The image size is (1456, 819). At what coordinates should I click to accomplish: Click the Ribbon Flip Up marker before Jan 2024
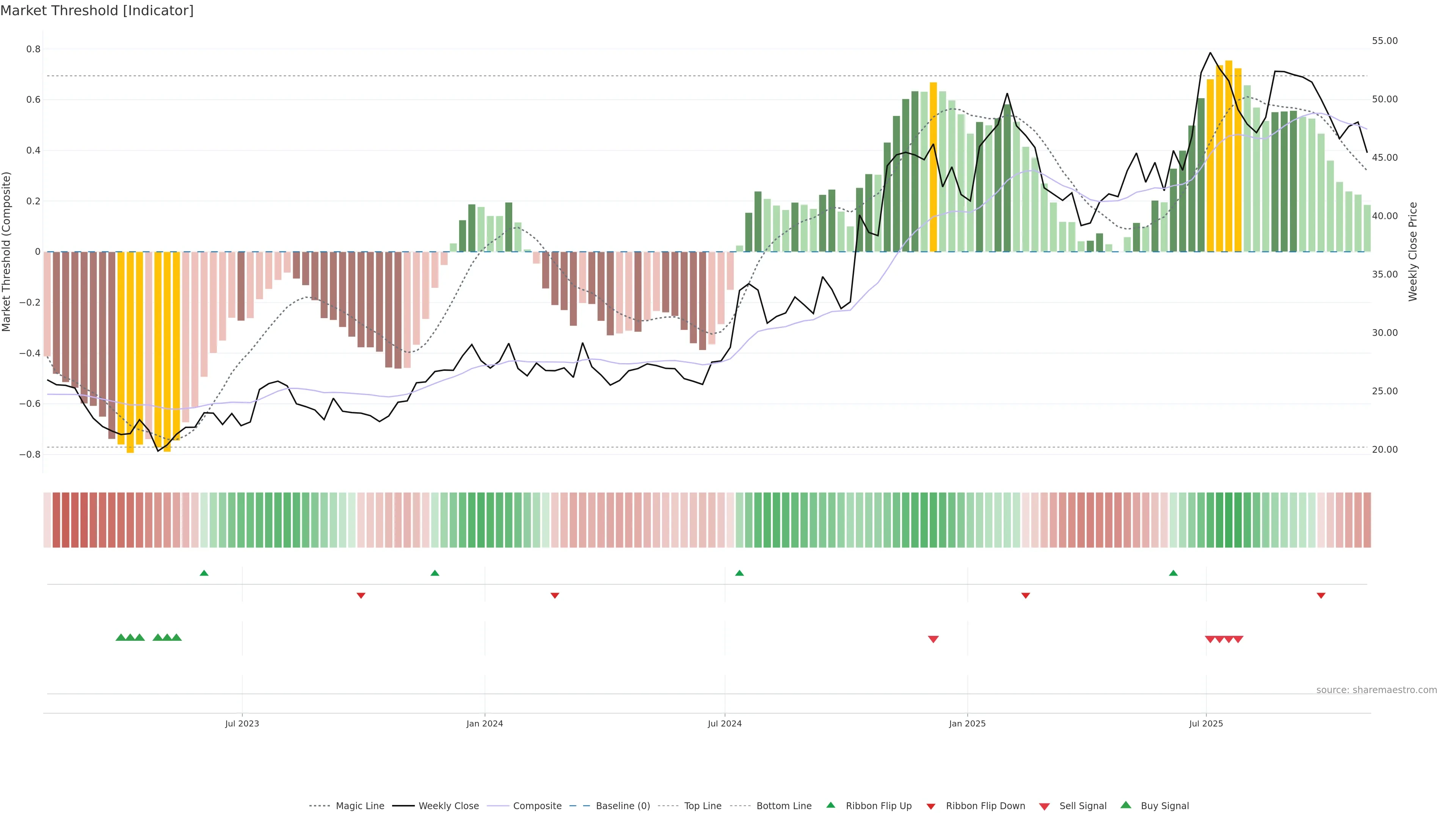pos(435,573)
